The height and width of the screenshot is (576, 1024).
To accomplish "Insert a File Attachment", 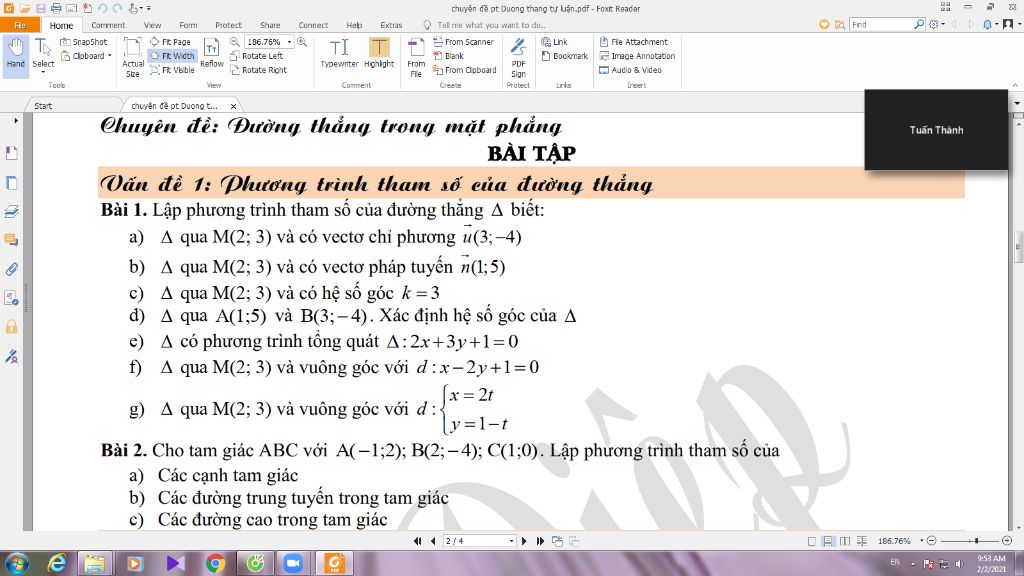I will [633, 42].
